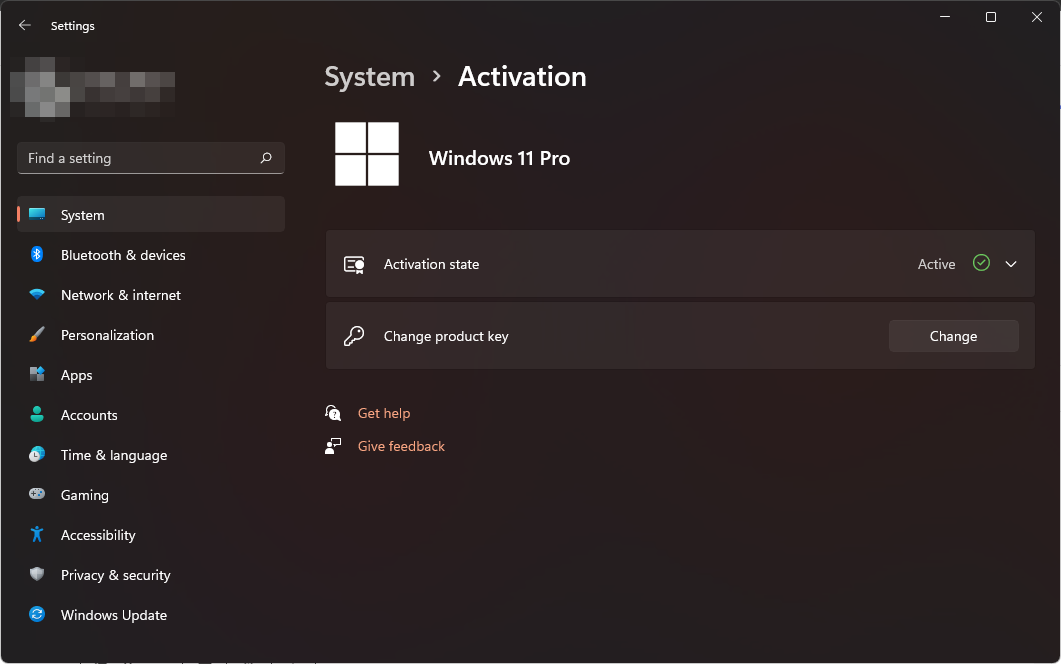Click the Get help chat icon
The width and height of the screenshot is (1061, 664).
point(333,413)
